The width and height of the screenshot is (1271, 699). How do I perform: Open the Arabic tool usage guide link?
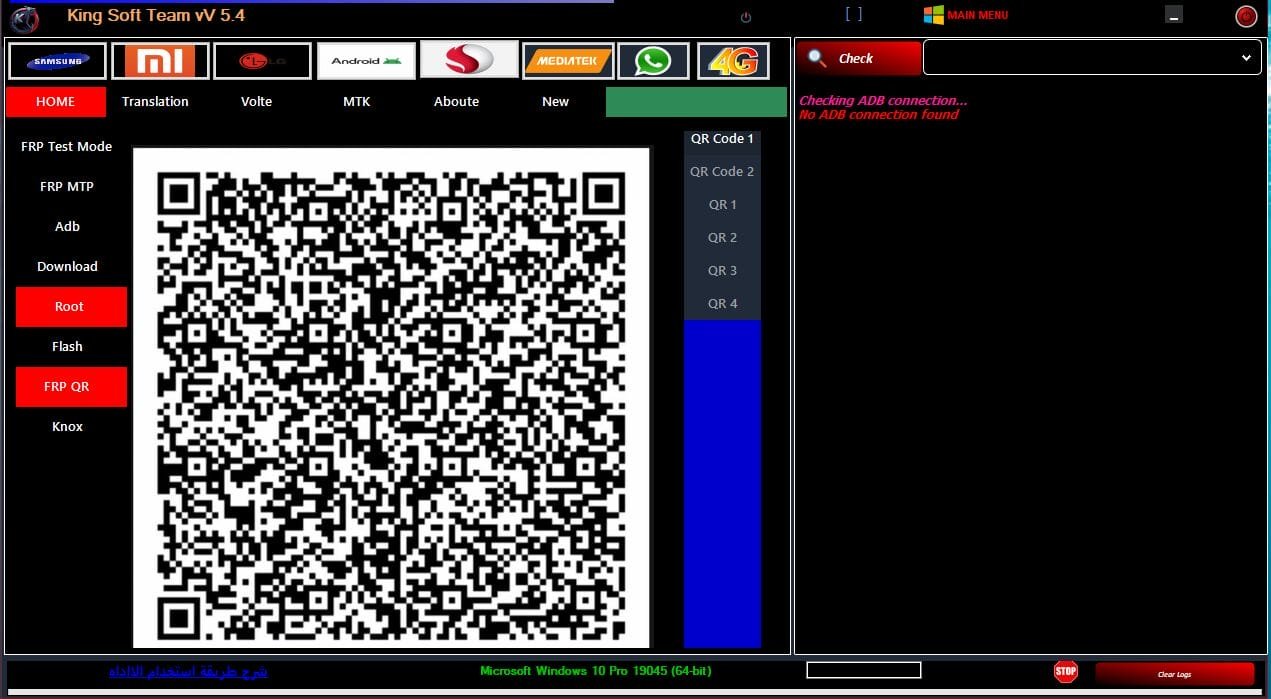(188, 671)
